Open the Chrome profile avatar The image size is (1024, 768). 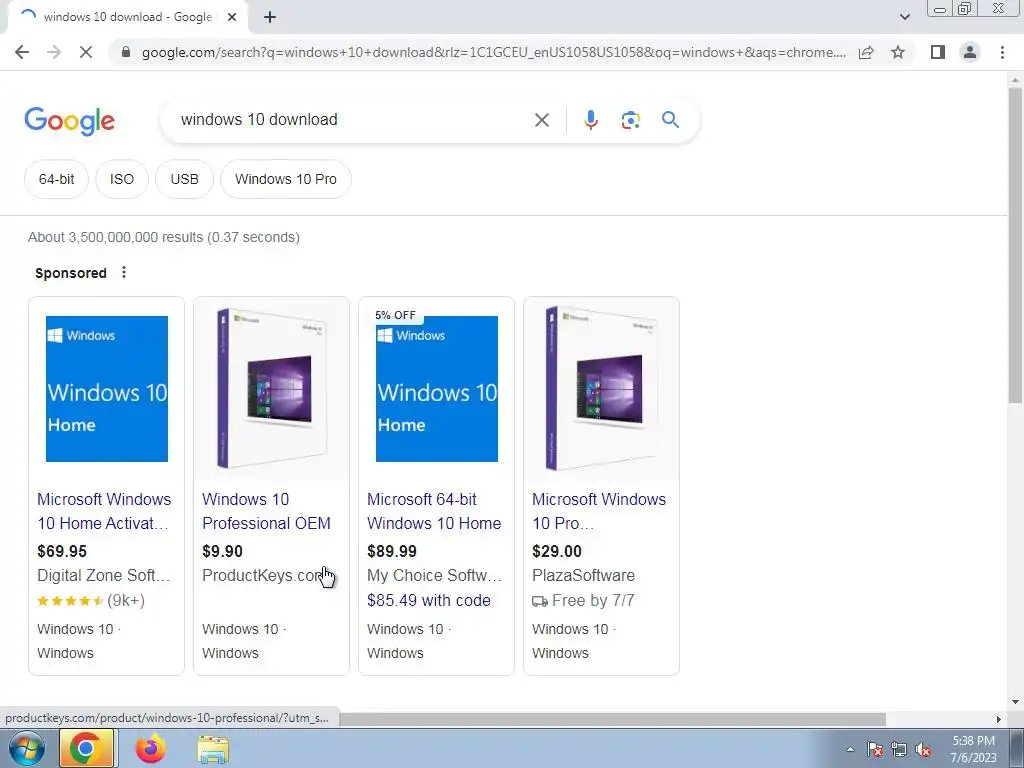pos(970,52)
